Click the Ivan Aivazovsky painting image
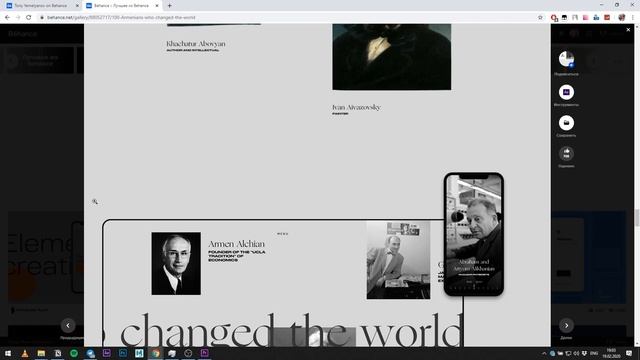640x360 pixels. coord(392,57)
